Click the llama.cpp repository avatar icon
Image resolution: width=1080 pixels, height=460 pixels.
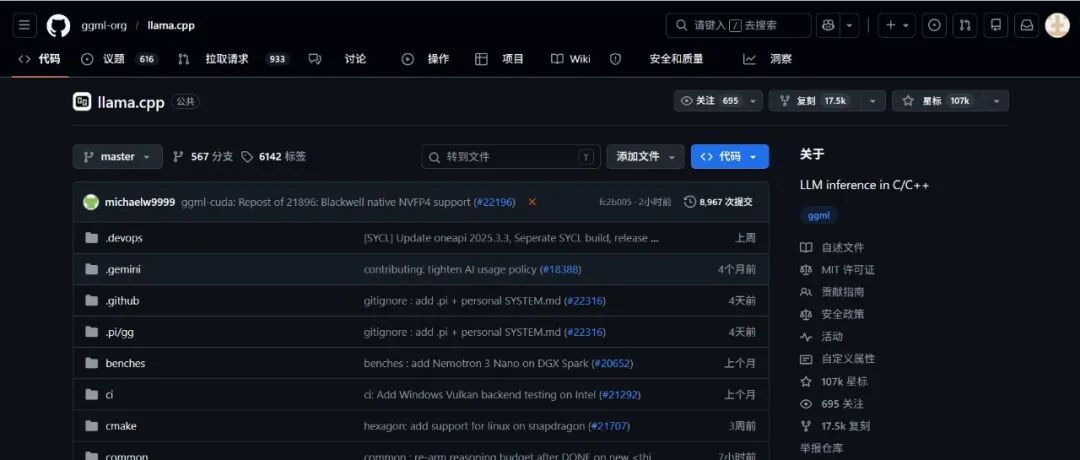pos(82,101)
